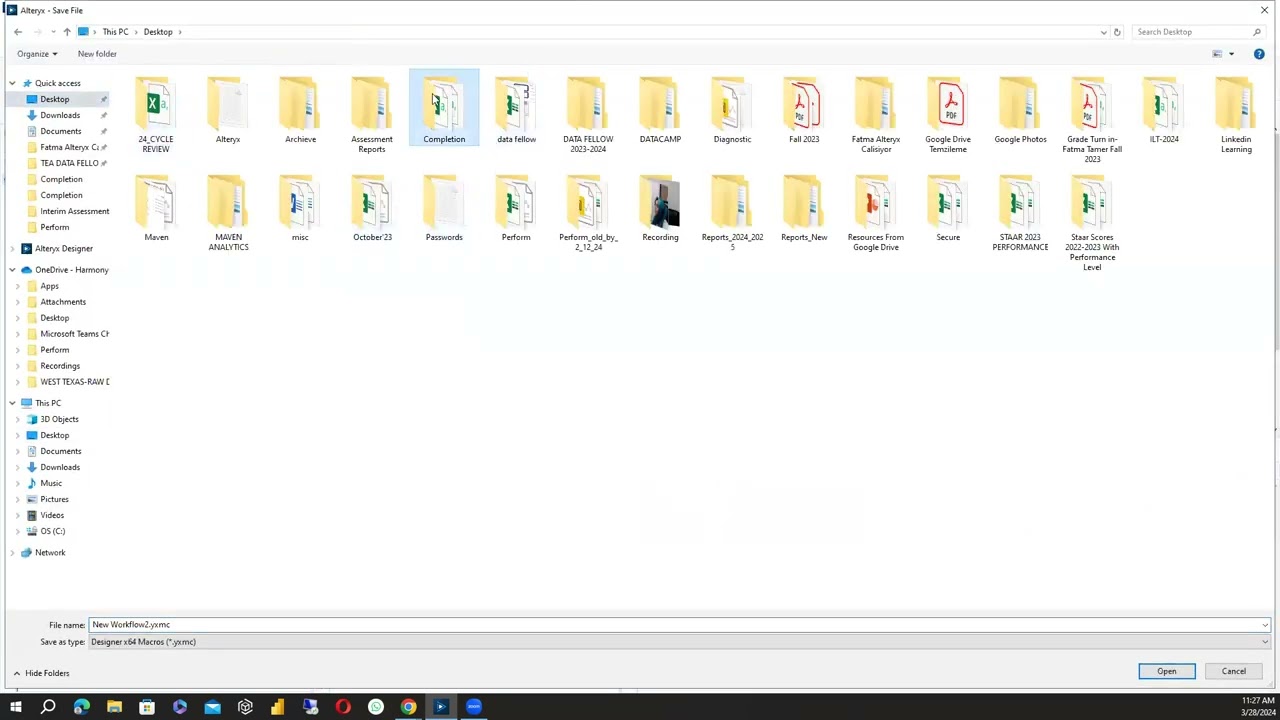Open the Fall 2023 folder
The image size is (1280, 720).
(804, 110)
